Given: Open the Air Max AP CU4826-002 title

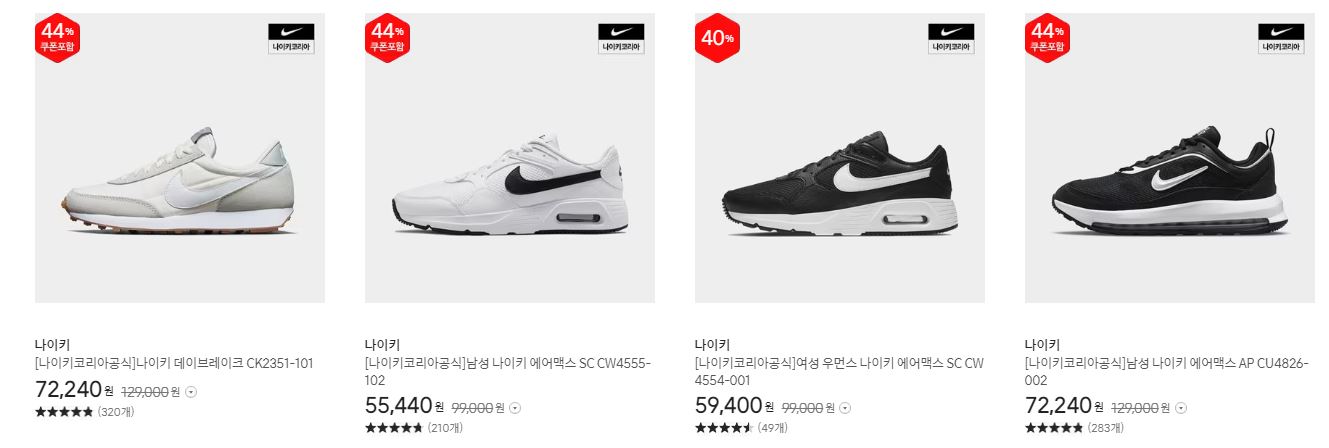Looking at the screenshot, I should click(1167, 371).
